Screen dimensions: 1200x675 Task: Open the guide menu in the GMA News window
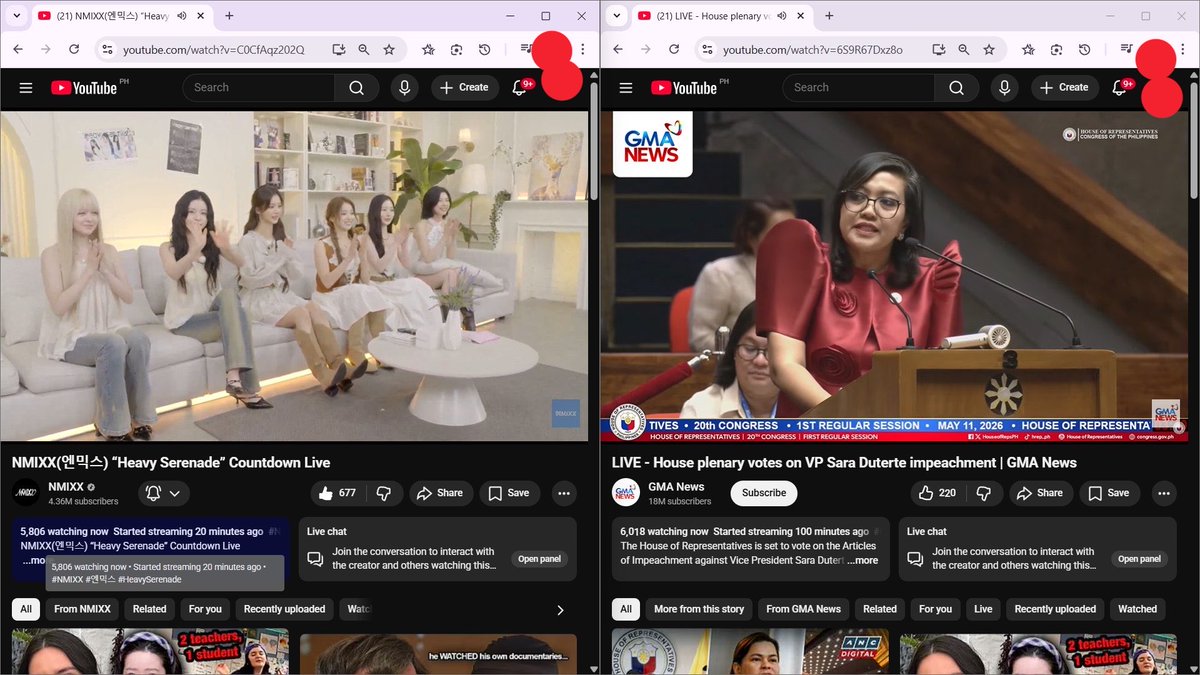[x=626, y=88]
